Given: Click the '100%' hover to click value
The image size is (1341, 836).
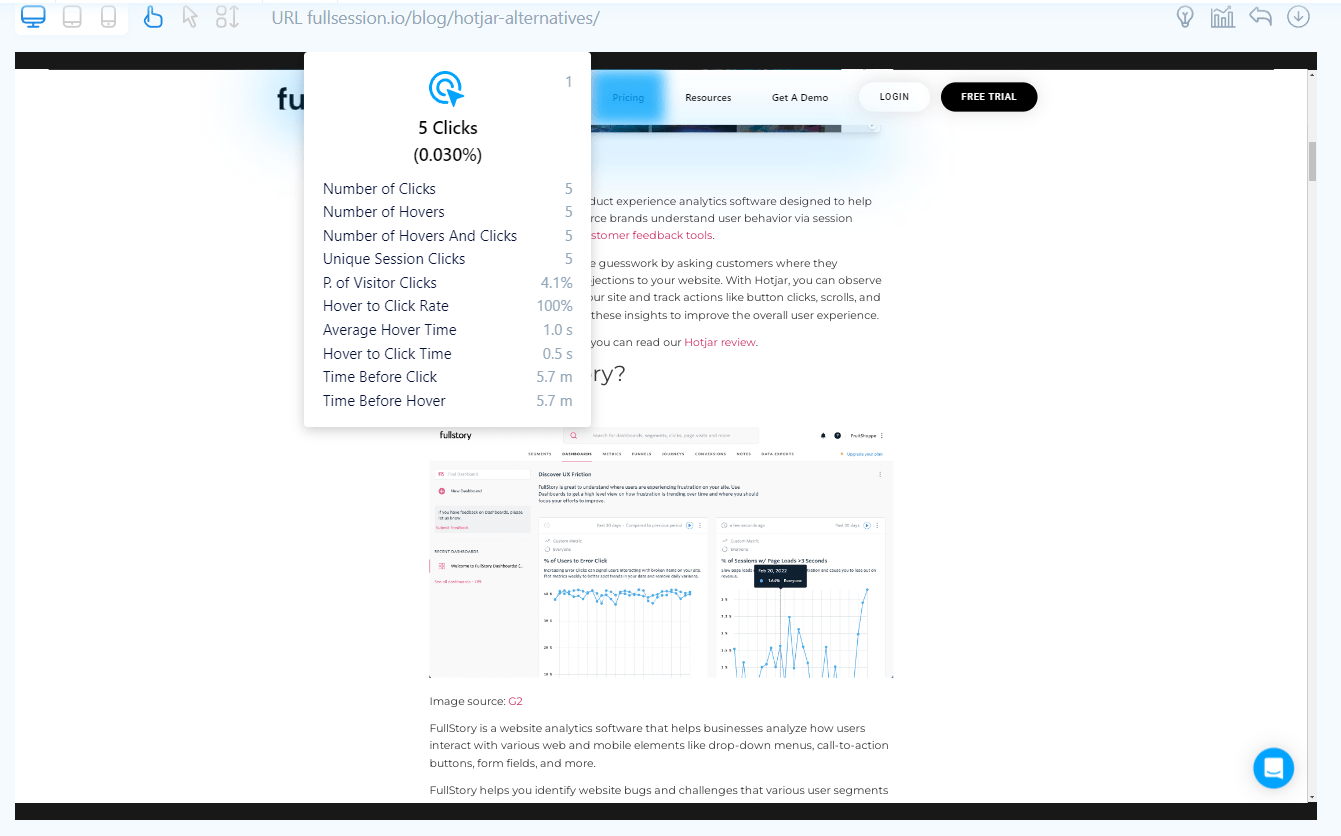Looking at the screenshot, I should click(x=555, y=306).
